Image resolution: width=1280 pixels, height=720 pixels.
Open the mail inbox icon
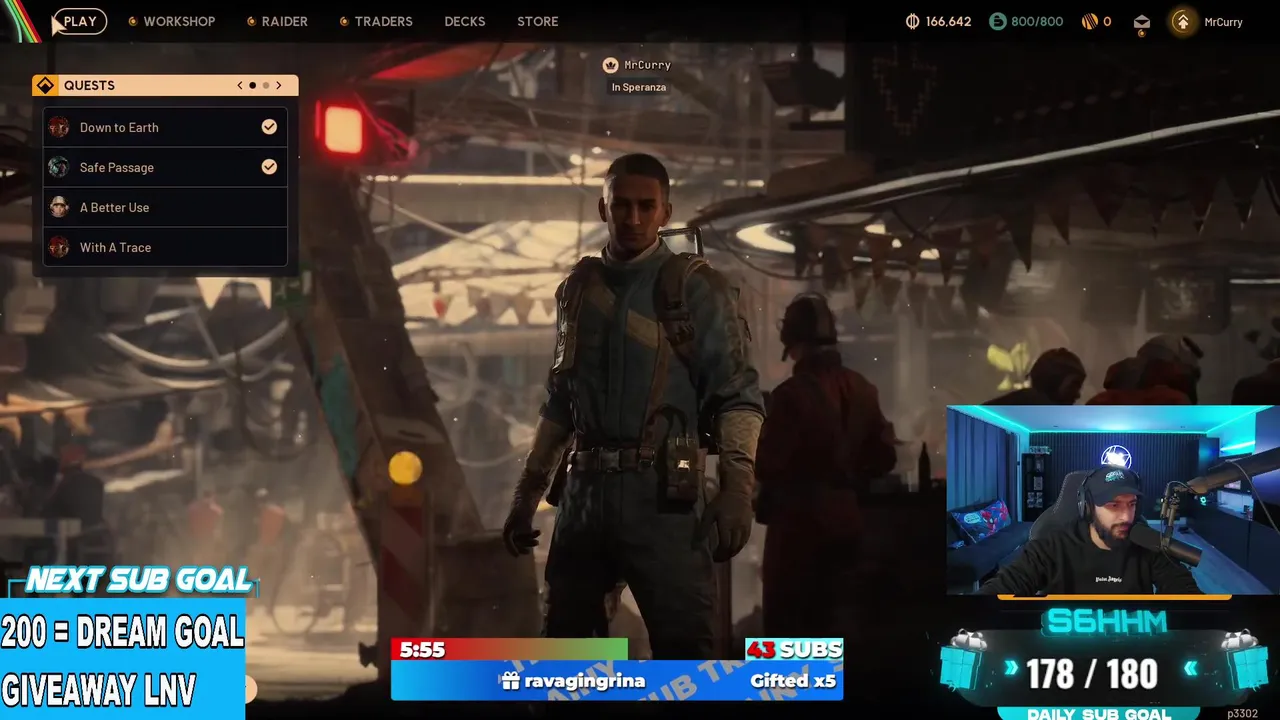click(1142, 21)
